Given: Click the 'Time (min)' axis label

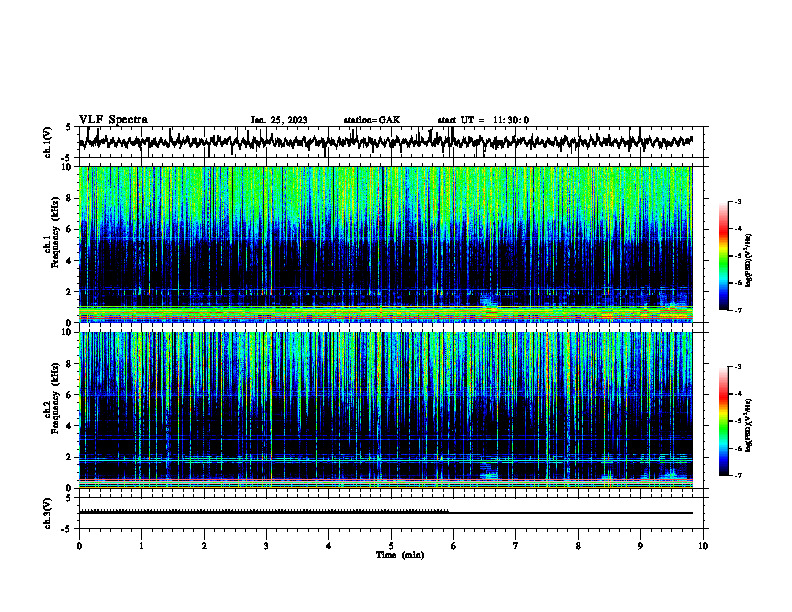Looking at the screenshot, I should 400,555.
